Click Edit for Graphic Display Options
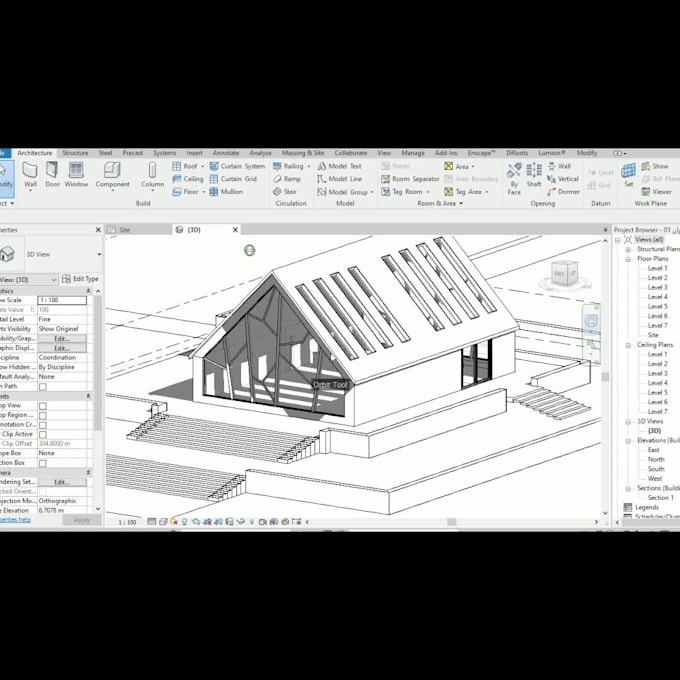680x680 pixels. pyautogui.click(x=62, y=348)
